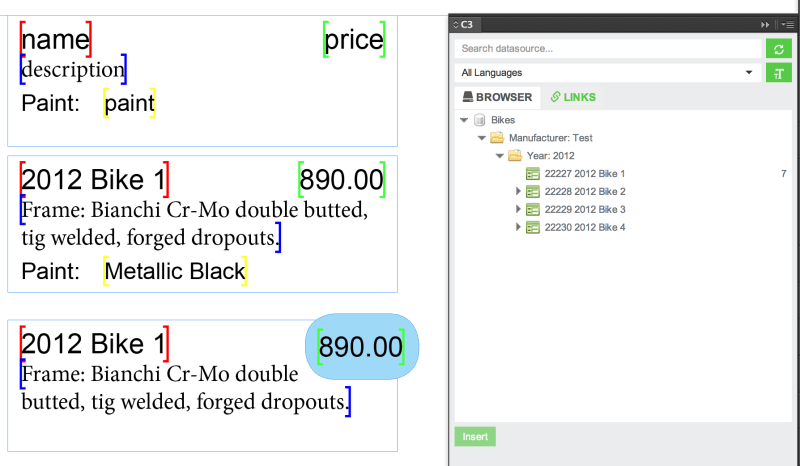Open the All Languages dropdown
800x466 pixels.
(x=607, y=73)
